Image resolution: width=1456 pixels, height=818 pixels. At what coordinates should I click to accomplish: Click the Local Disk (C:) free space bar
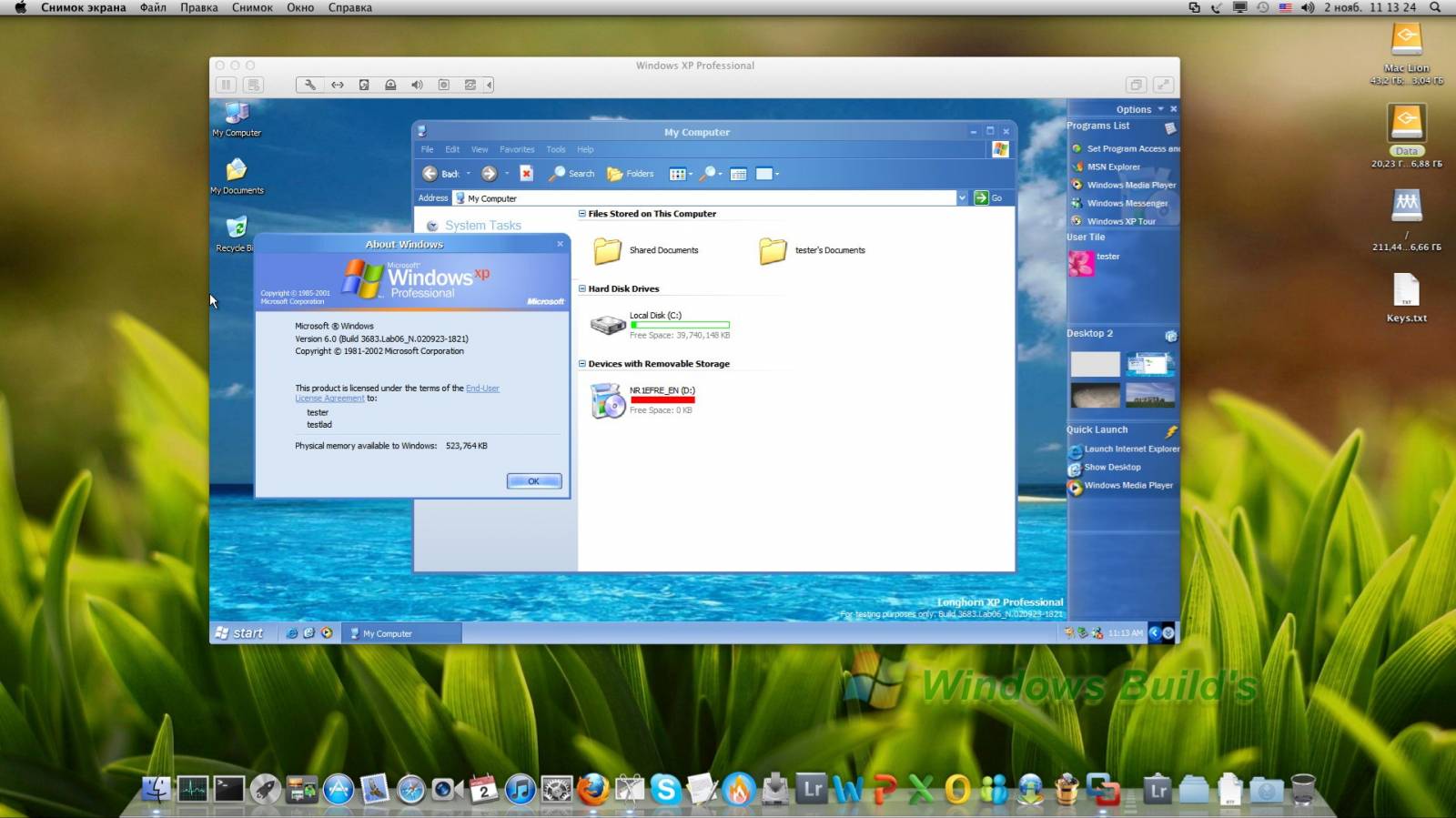pos(680,325)
